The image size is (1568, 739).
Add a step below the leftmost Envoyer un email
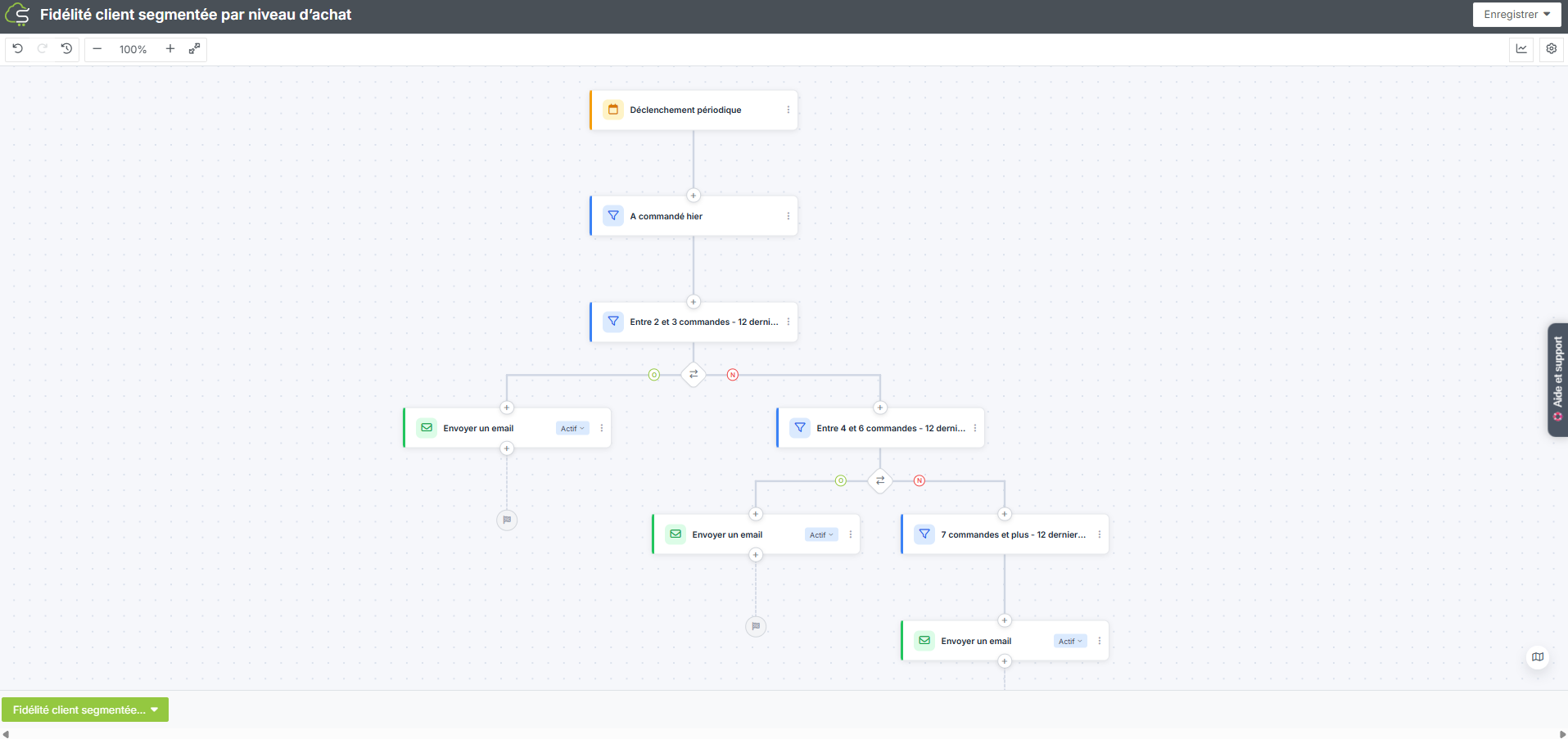pyautogui.click(x=507, y=448)
